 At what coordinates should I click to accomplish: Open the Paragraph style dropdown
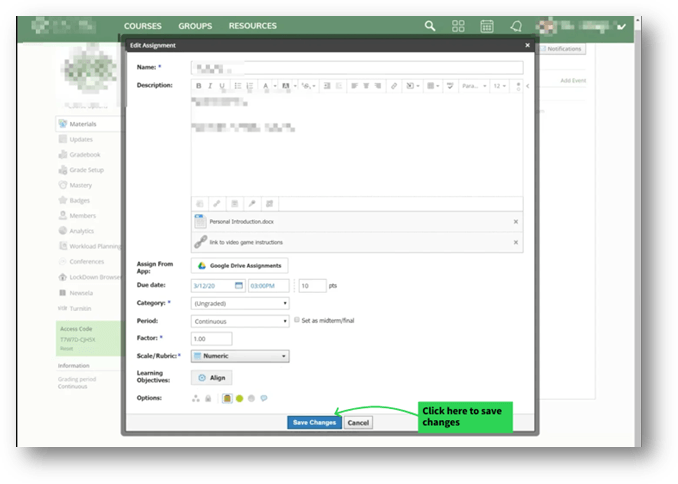coord(474,86)
